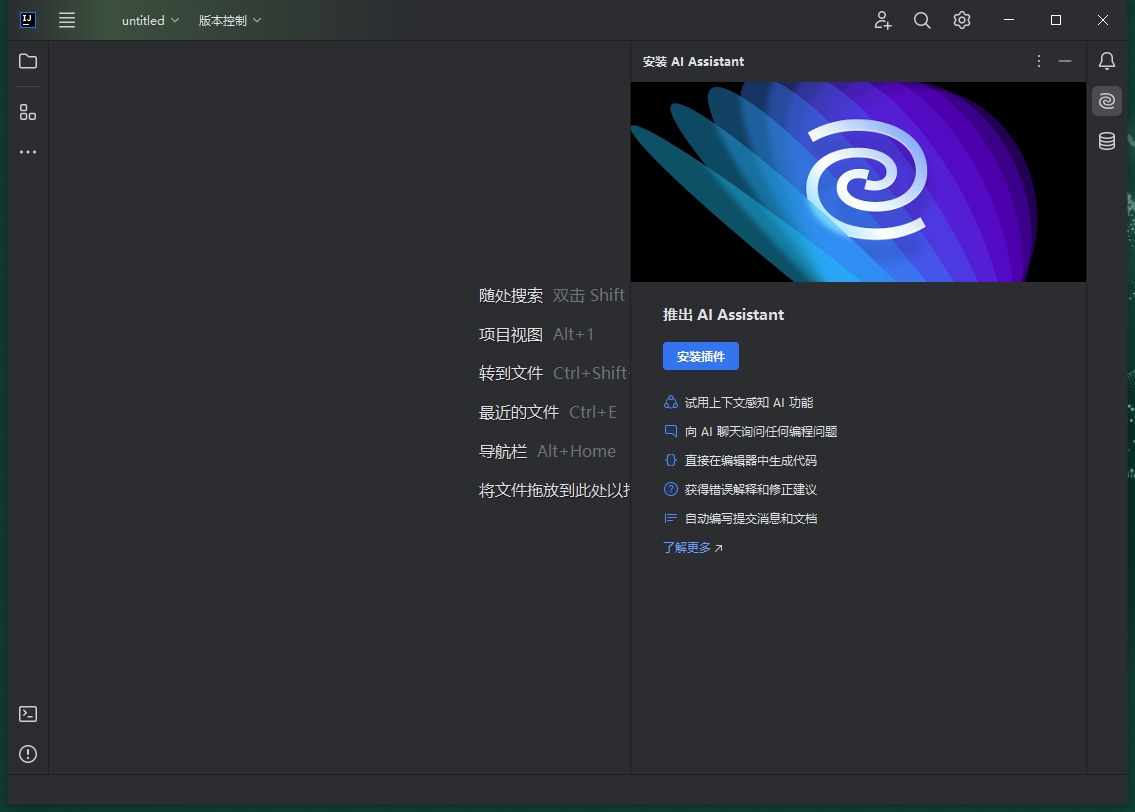Click 自动编写提交消息和文档 text
The image size is (1135, 812).
pyautogui.click(x=751, y=518)
